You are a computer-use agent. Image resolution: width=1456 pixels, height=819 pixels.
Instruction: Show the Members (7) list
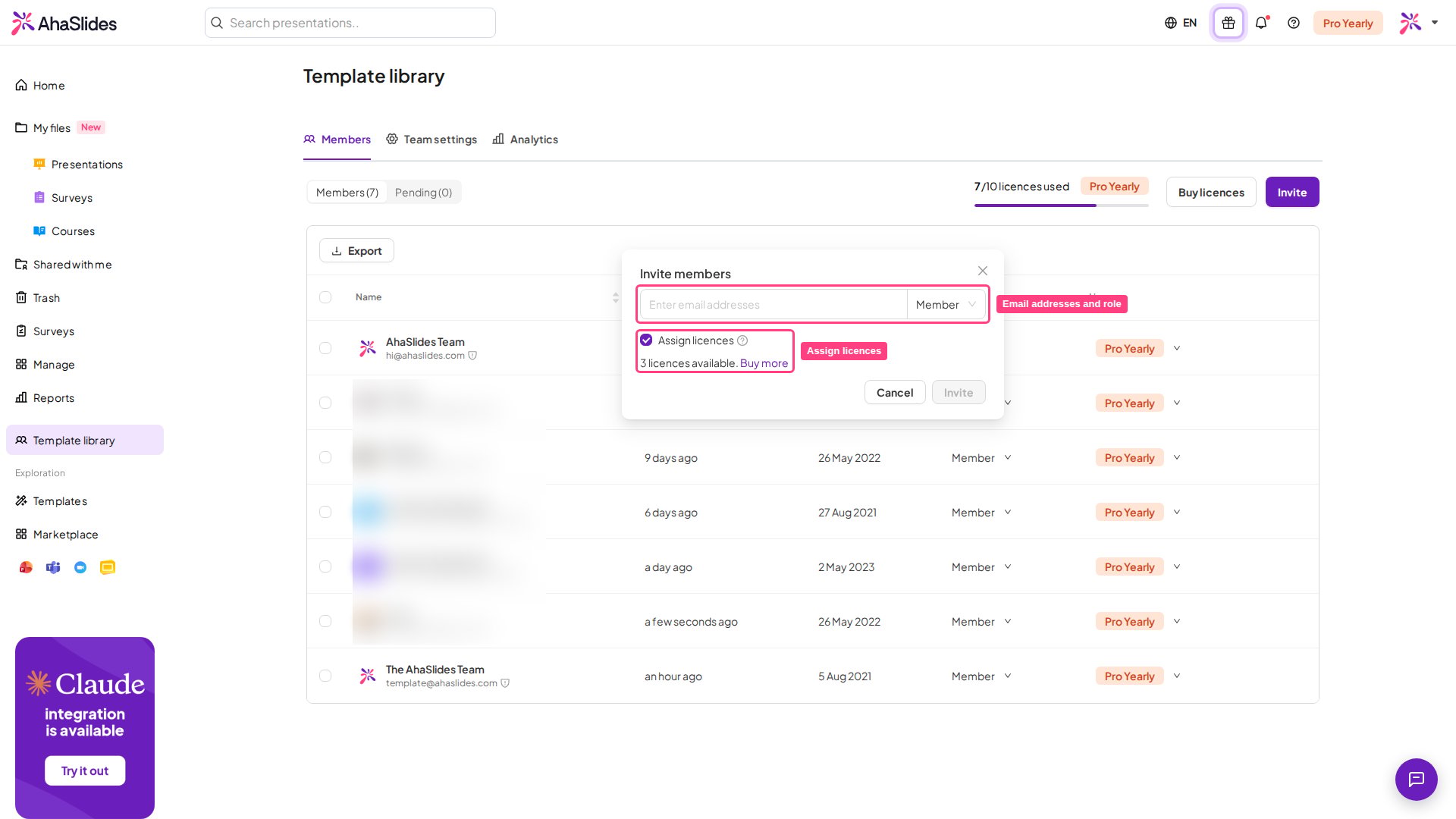347,193
